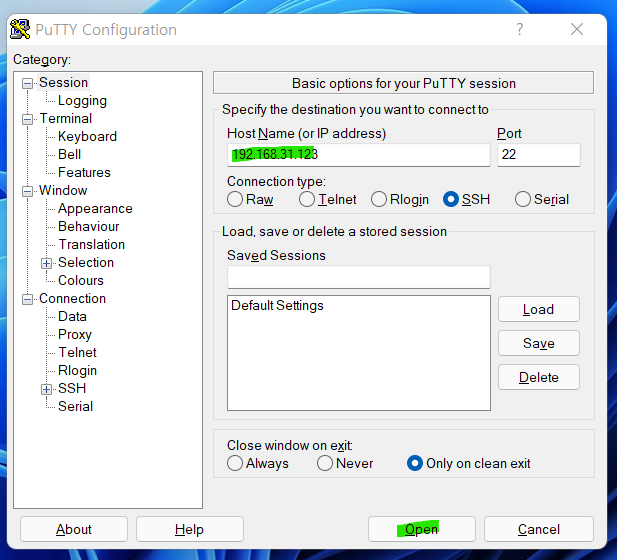Click the Help button
This screenshot has width=617, height=560.
click(190, 529)
